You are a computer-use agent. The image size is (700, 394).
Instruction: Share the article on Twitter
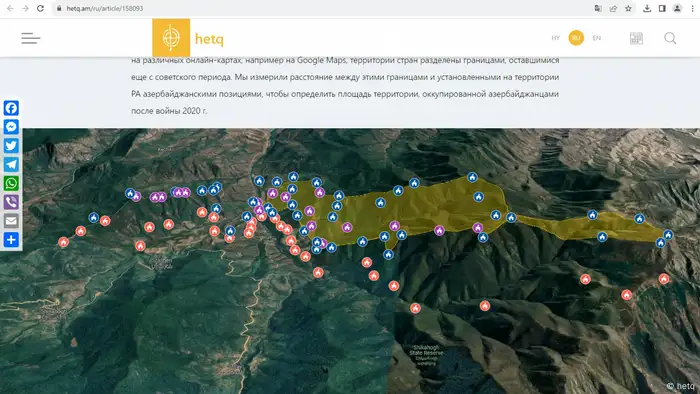pyautogui.click(x=11, y=145)
